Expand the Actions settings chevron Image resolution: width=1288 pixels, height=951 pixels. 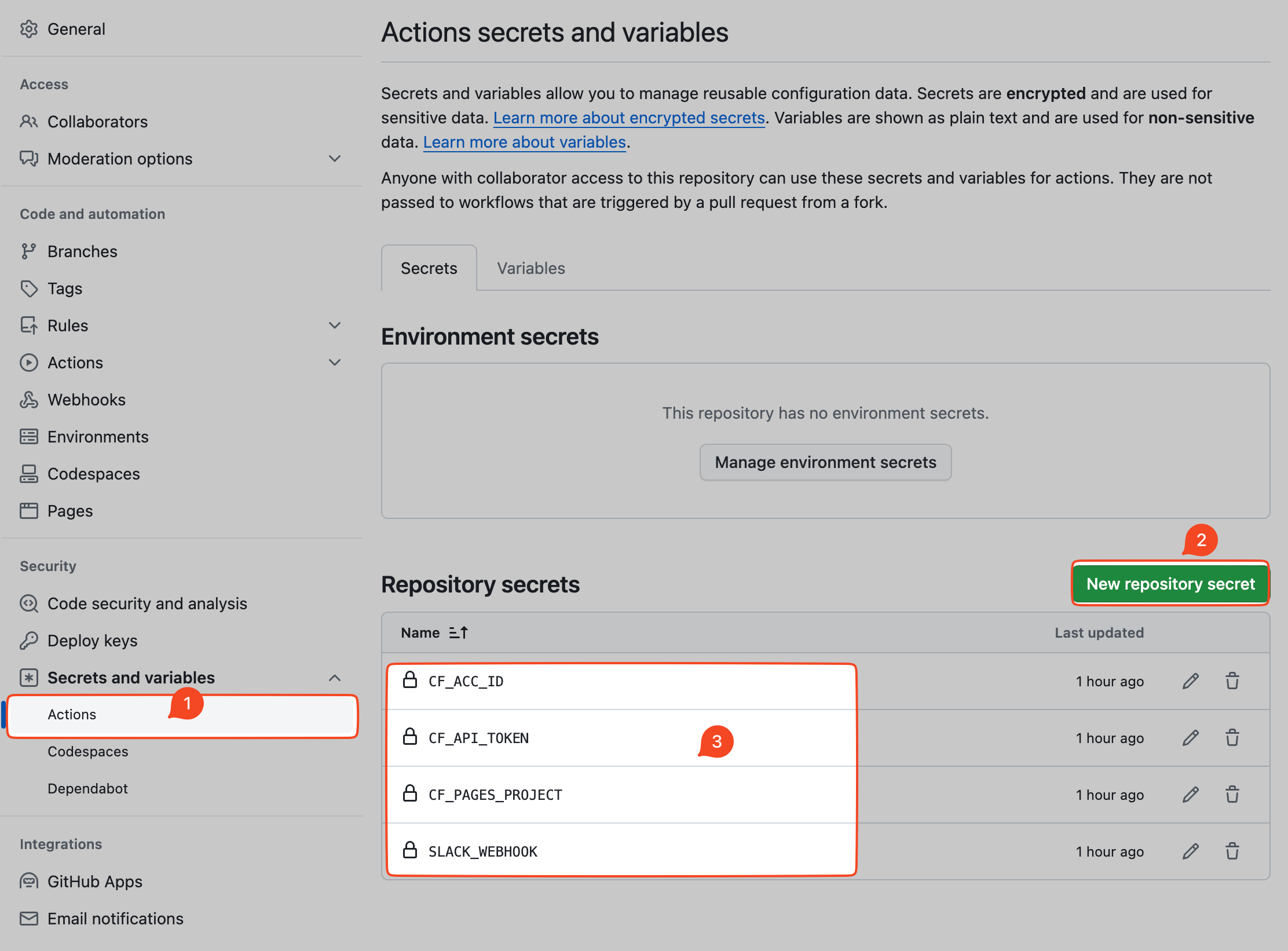(x=334, y=363)
